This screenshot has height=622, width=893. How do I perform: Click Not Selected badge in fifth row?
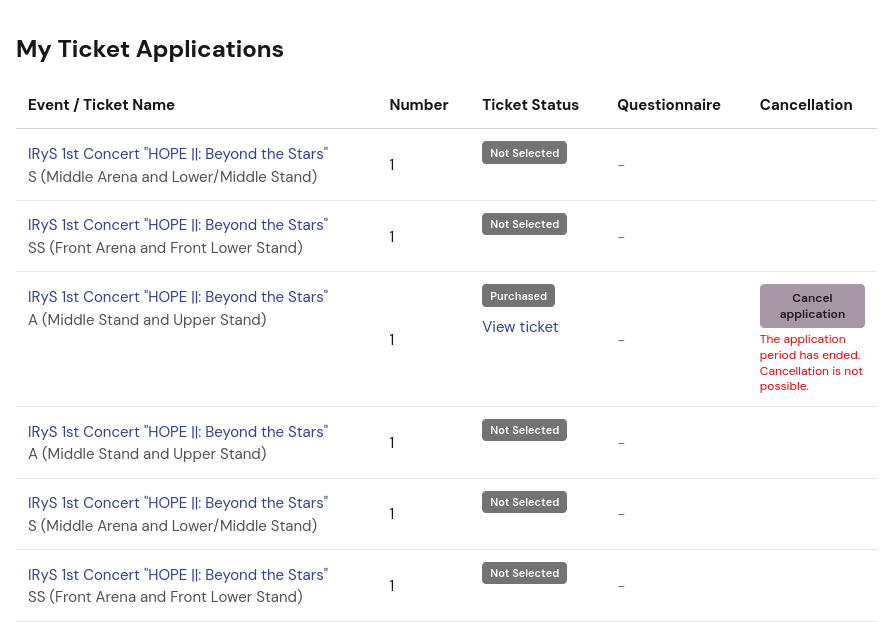point(525,502)
